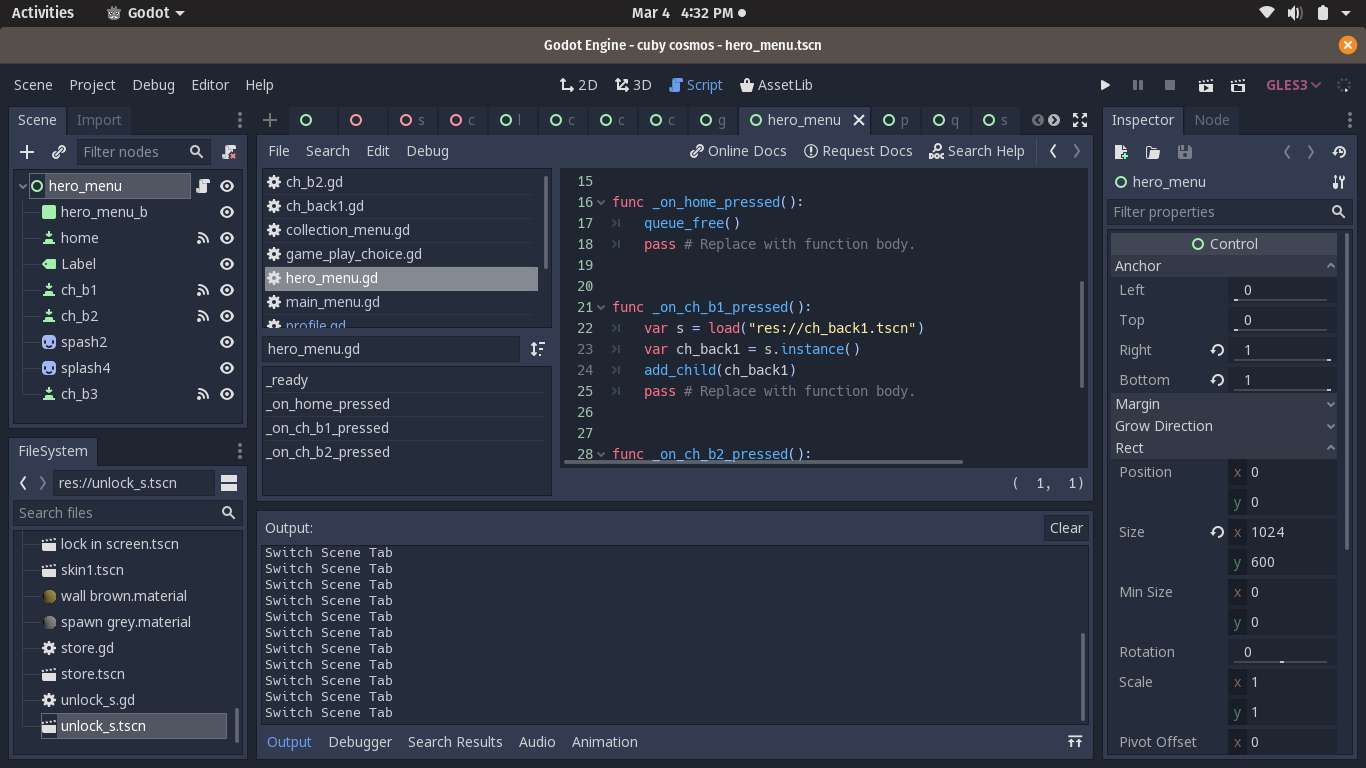
Task: Toggle visibility of the splash4 node
Action: click(227, 368)
